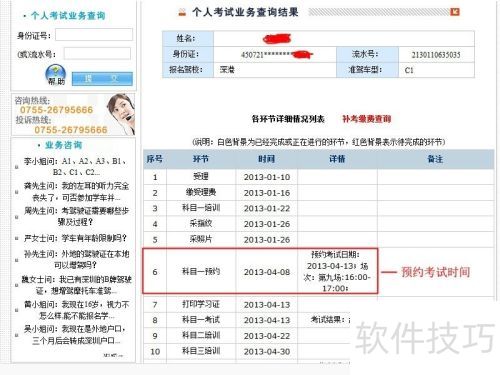The height and width of the screenshot is (375, 500).
Task: Open 吴小姐问 外地户口 question link
Action: tap(75, 335)
